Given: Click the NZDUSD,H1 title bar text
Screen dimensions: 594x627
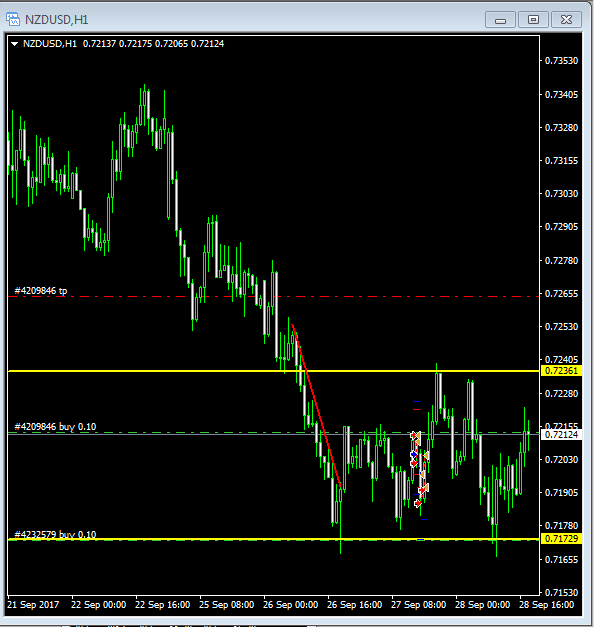Looking at the screenshot, I should click(x=56, y=20).
